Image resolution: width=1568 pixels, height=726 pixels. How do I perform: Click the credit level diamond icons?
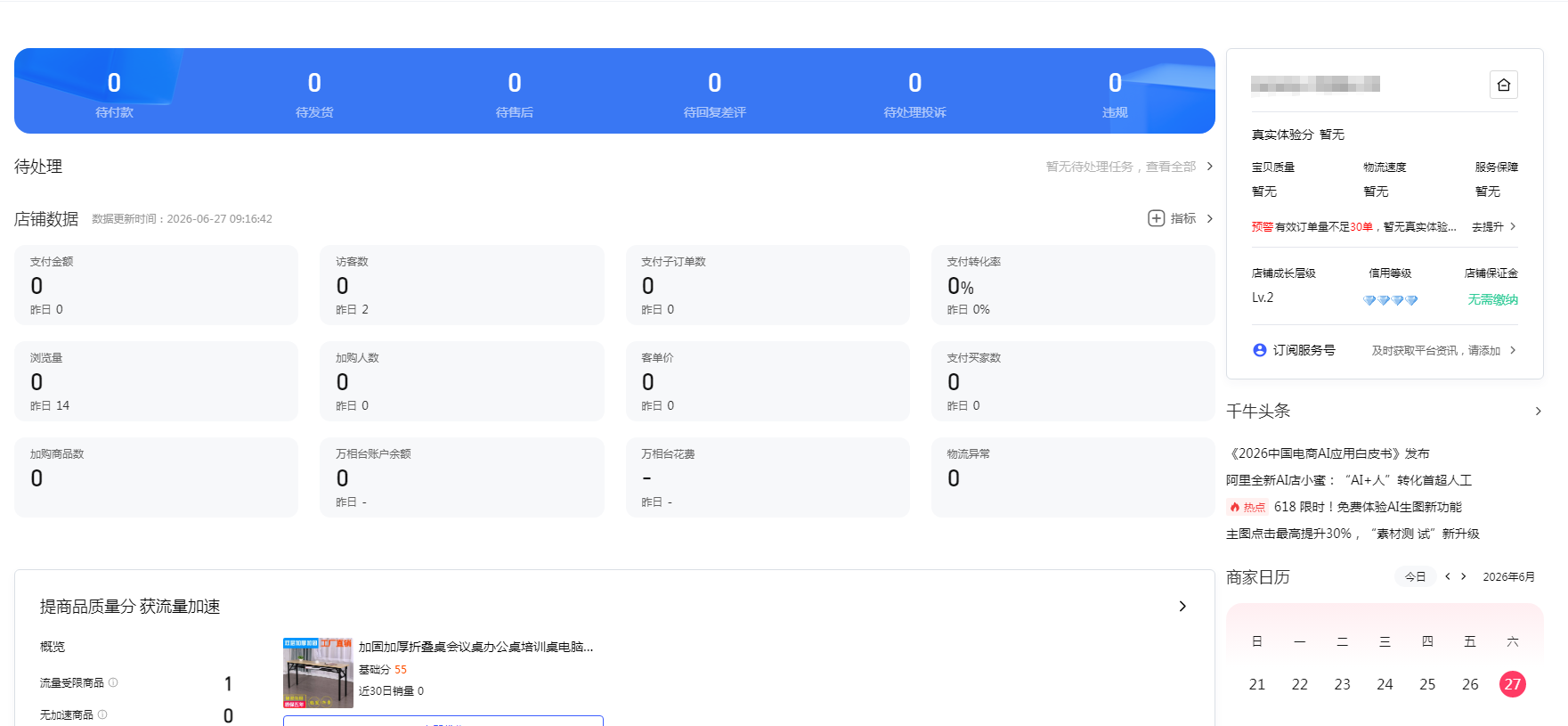click(x=1390, y=300)
